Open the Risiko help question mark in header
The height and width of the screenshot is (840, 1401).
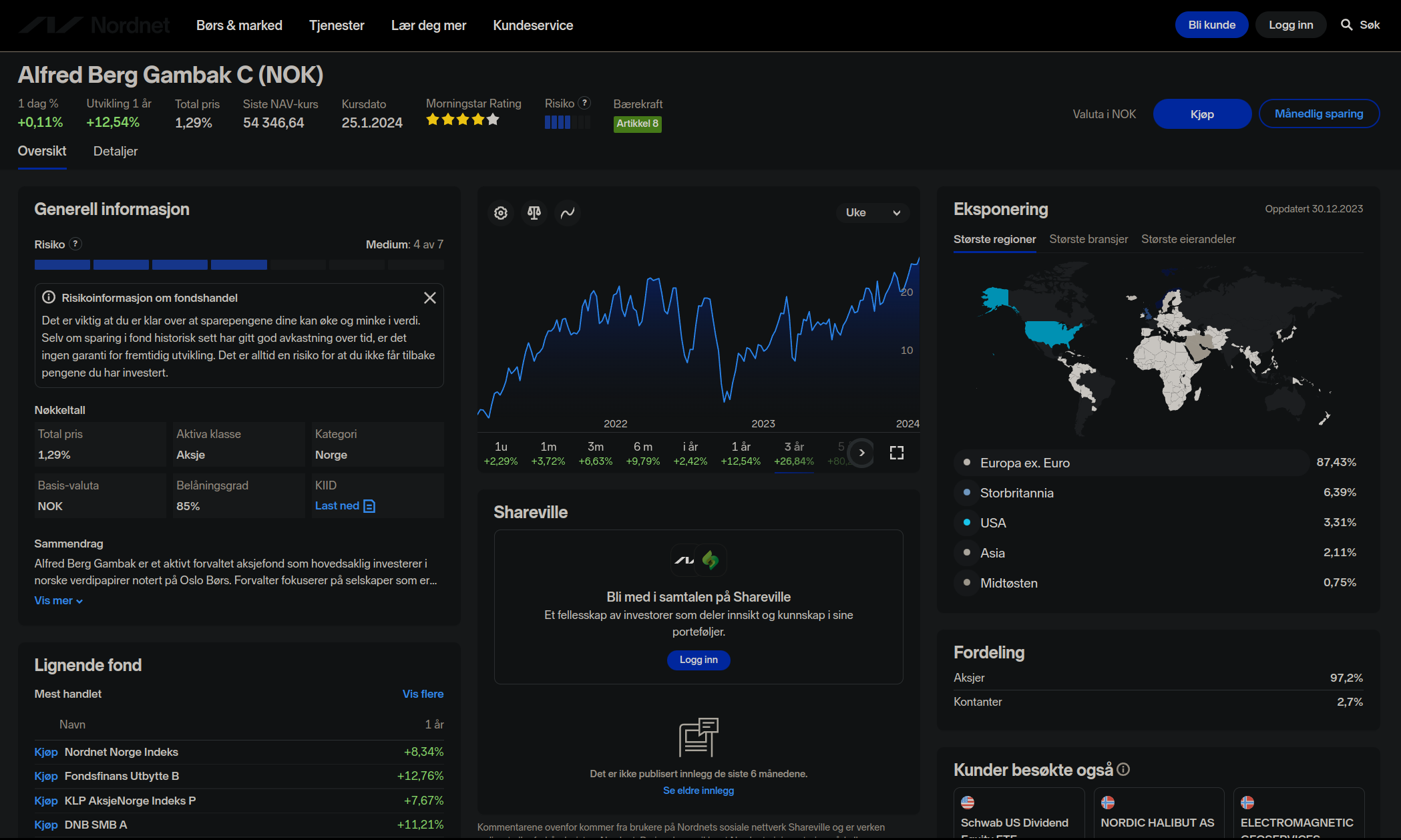pyautogui.click(x=584, y=103)
